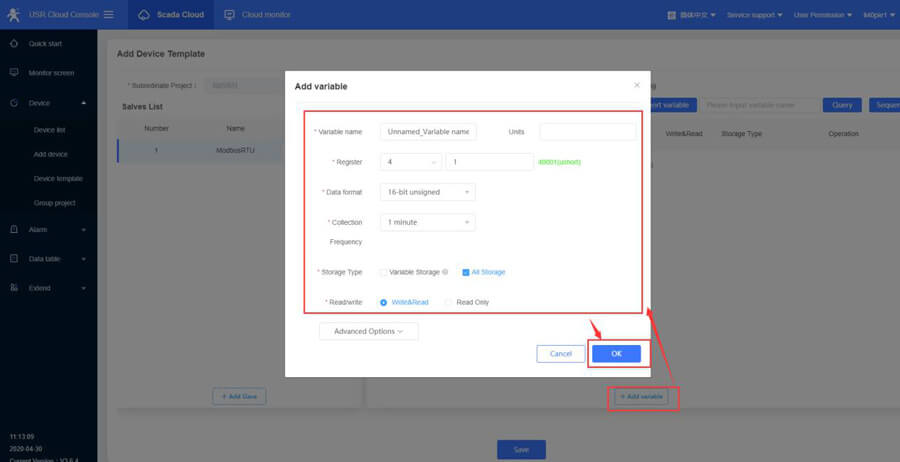
Task: Open the account dropdown at top right
Action: pos(879,15)
